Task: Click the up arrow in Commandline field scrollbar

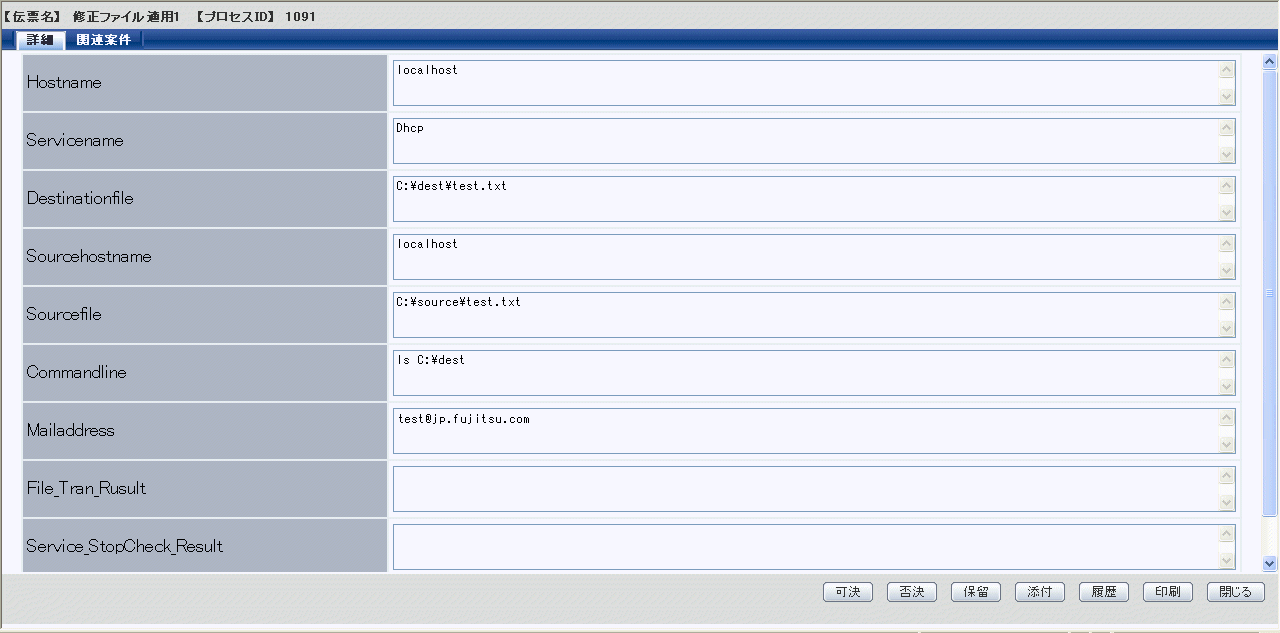Action: click(1227, 360)
